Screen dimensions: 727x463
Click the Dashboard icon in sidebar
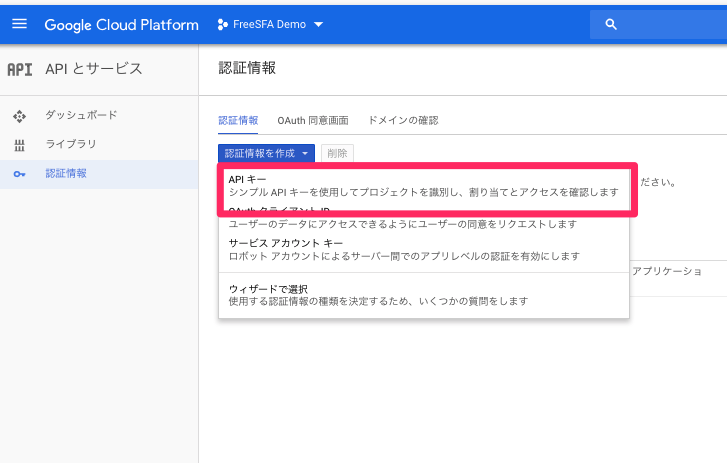[x=19, y=116]
